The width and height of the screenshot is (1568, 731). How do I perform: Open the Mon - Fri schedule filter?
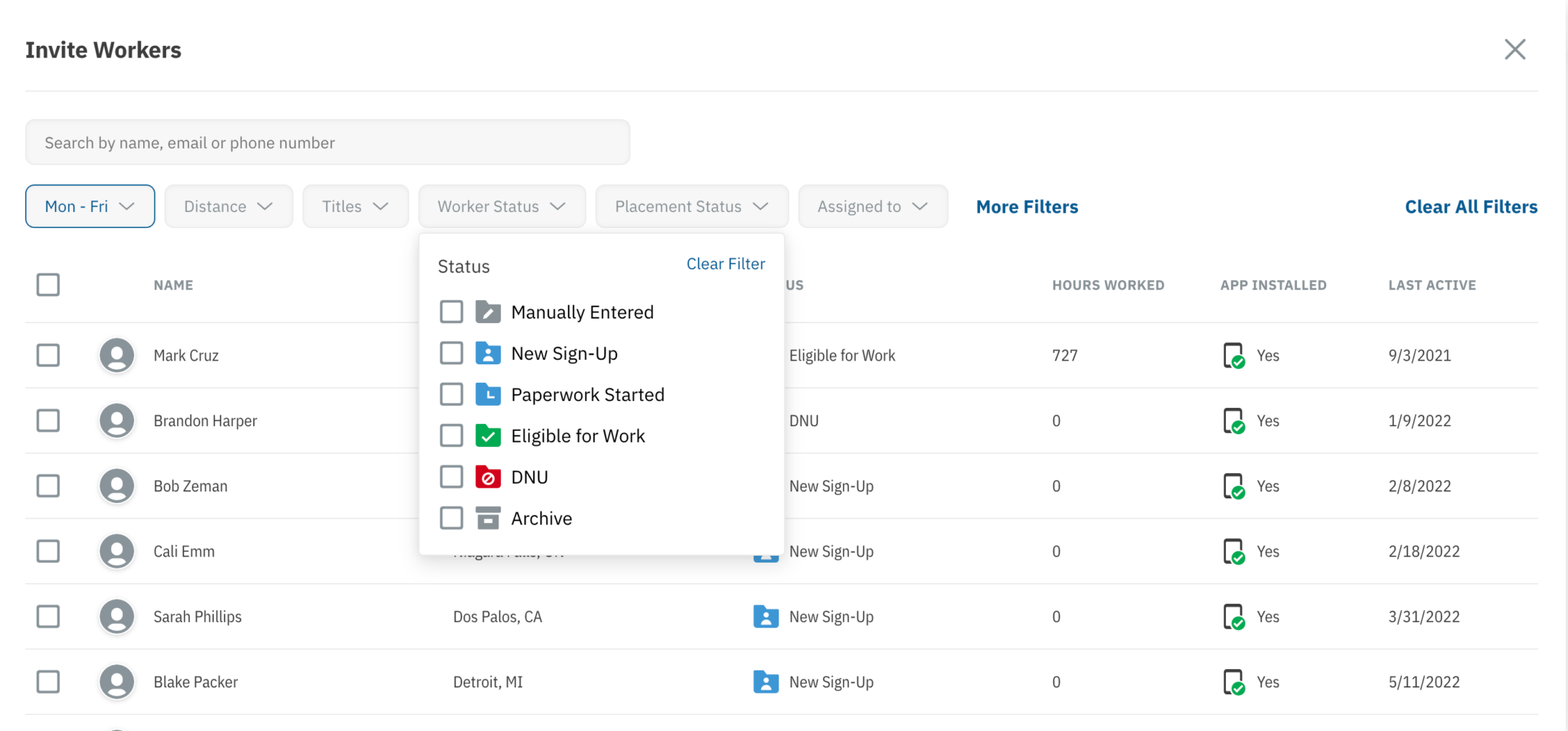[x=90, y=206]
